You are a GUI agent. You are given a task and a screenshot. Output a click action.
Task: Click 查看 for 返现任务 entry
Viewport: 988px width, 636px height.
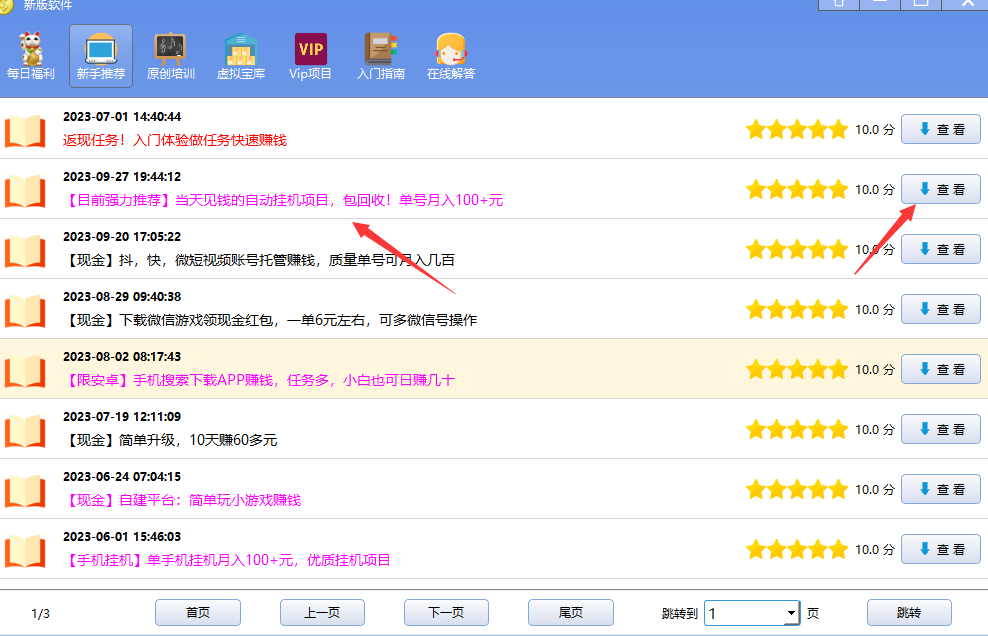pos(941,129)
